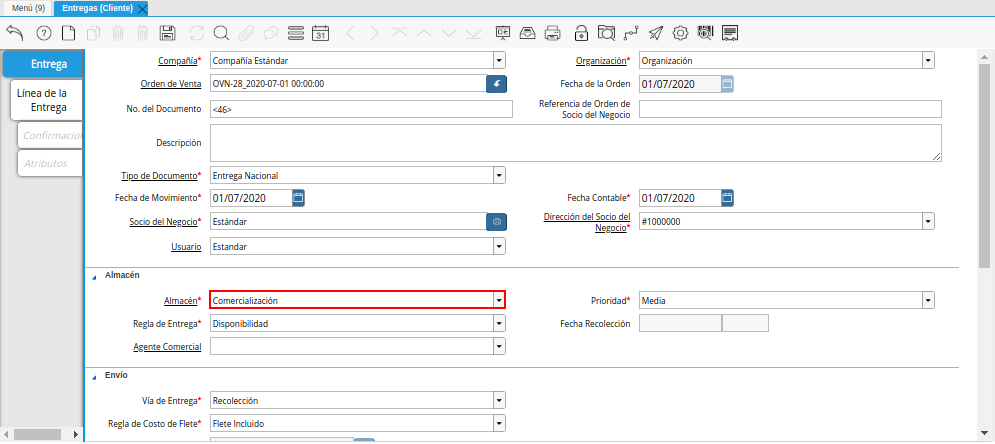Screen dimensions: 995x444
Task: Click the Archive tray icon
Action: pos(527,33)
